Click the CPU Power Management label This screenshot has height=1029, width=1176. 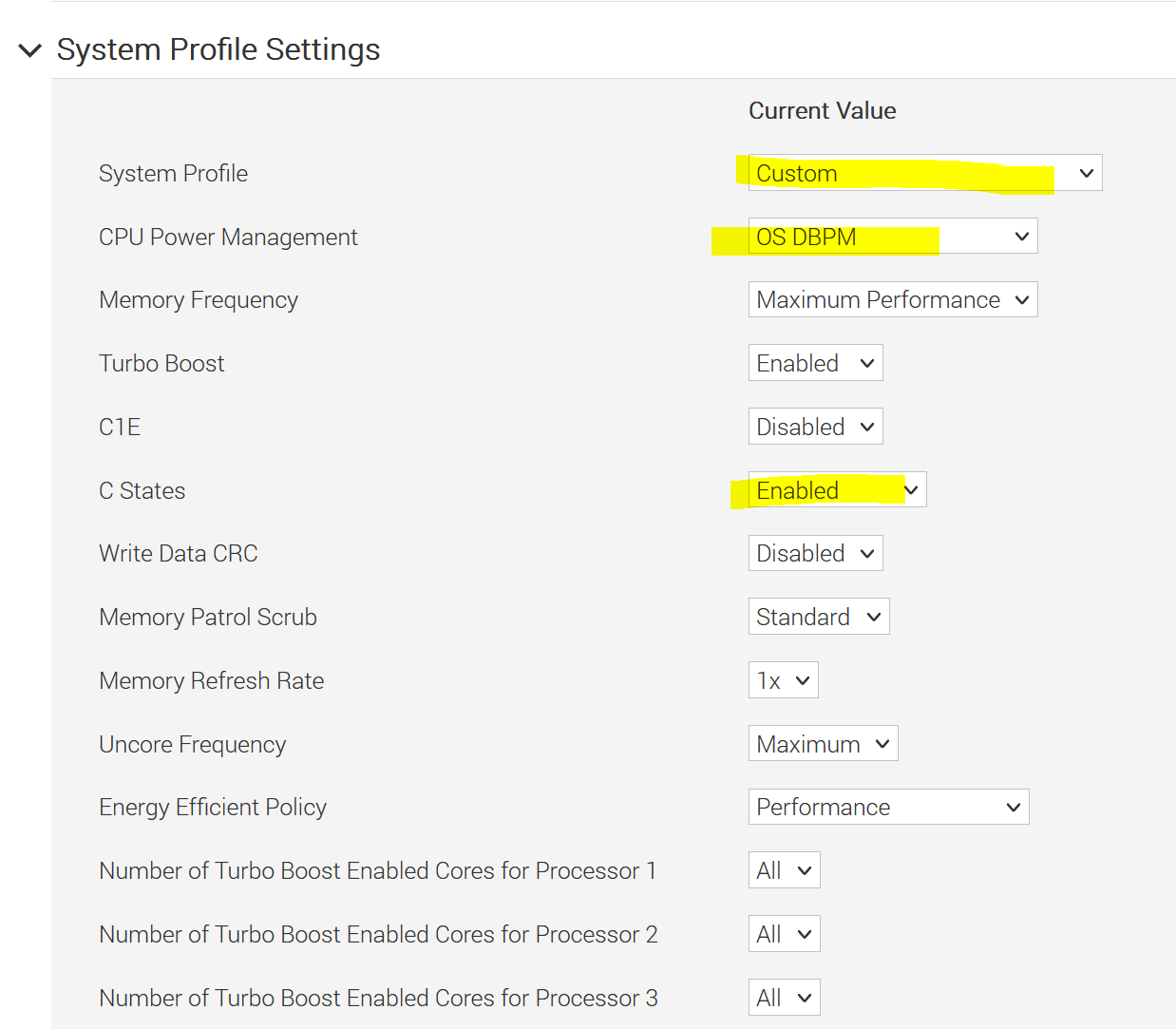coord(228,236)
